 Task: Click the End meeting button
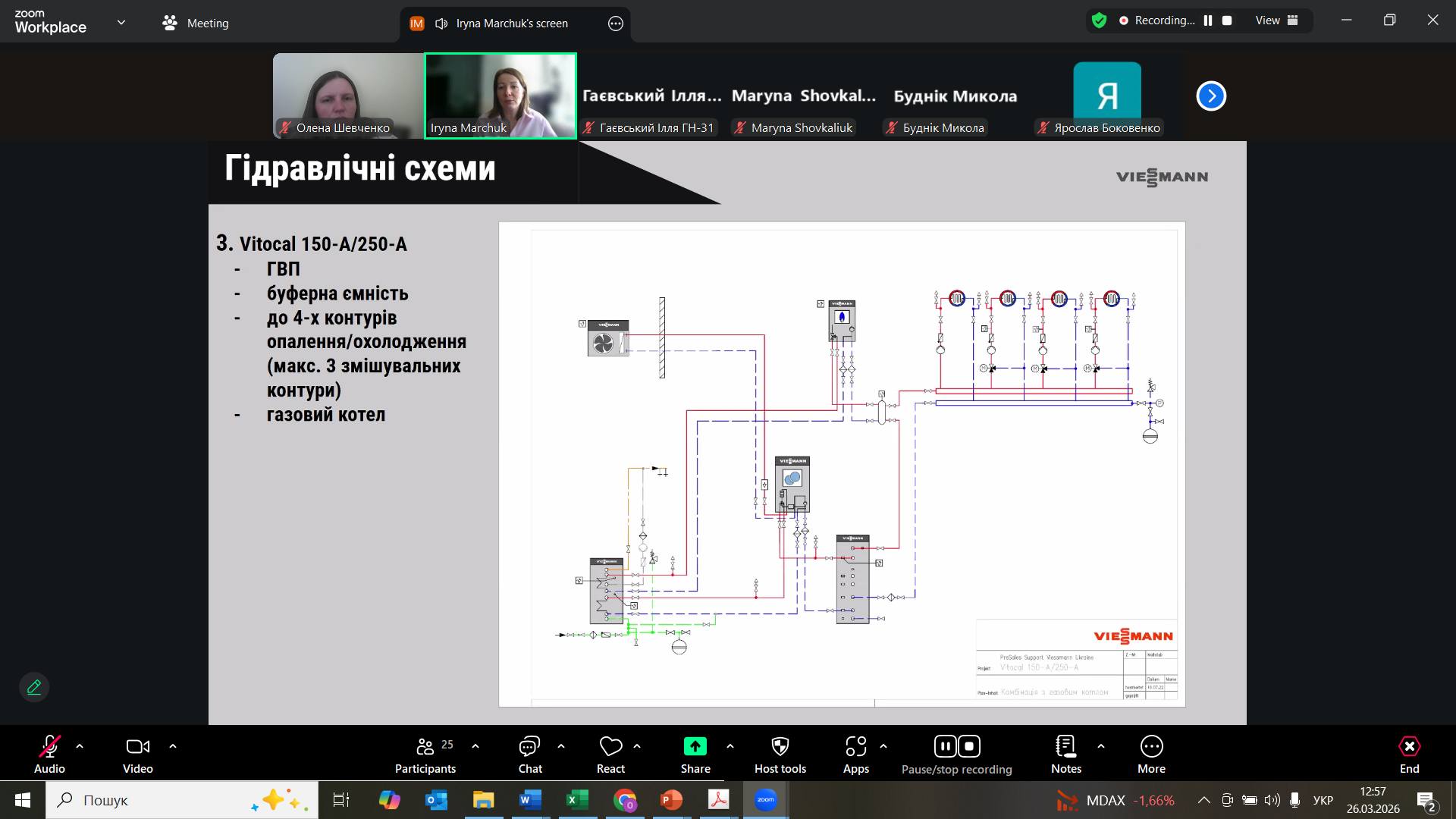pos(1409,747)
